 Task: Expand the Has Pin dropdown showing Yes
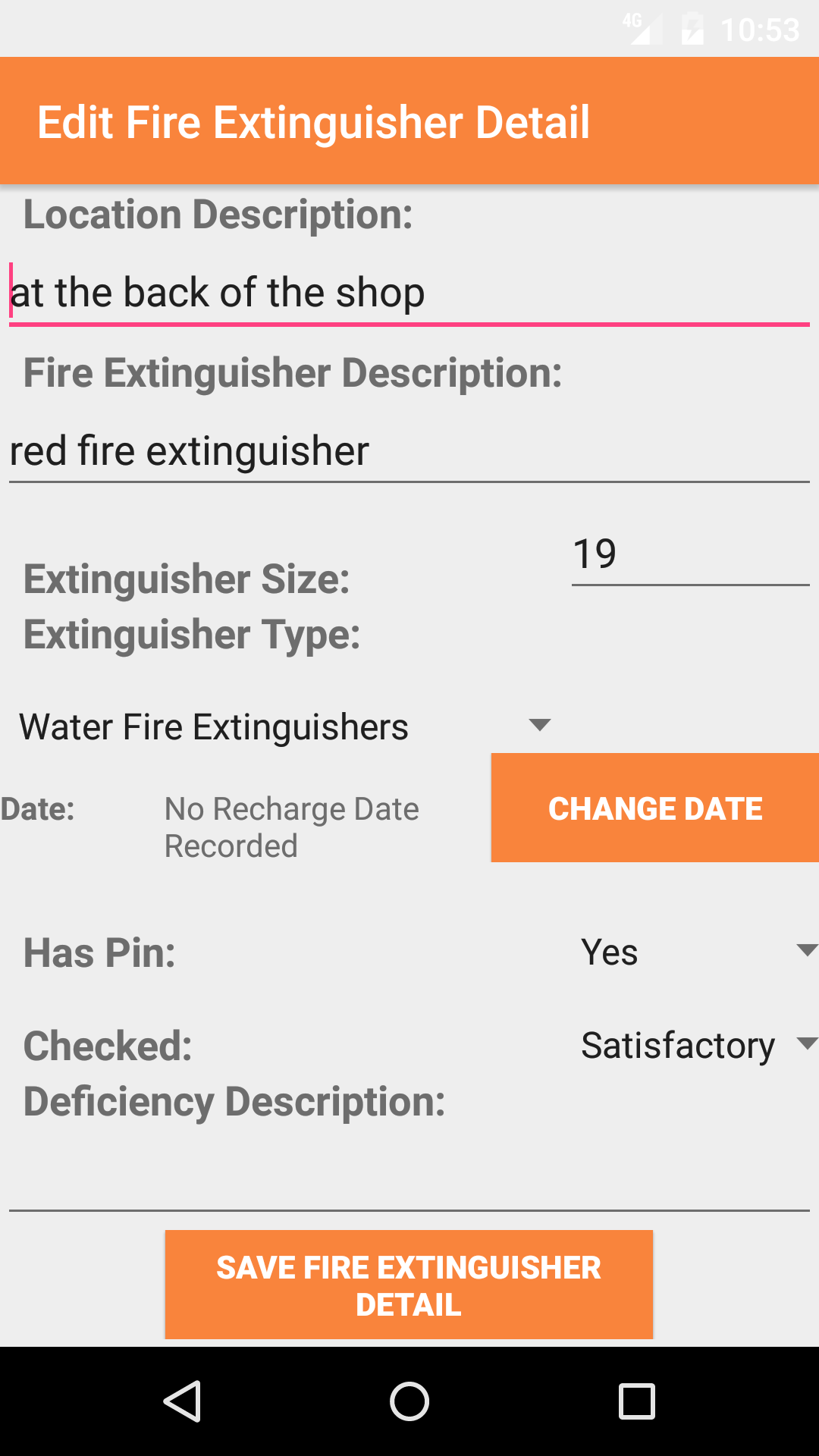pyautogui.click(x=696, y=952)
